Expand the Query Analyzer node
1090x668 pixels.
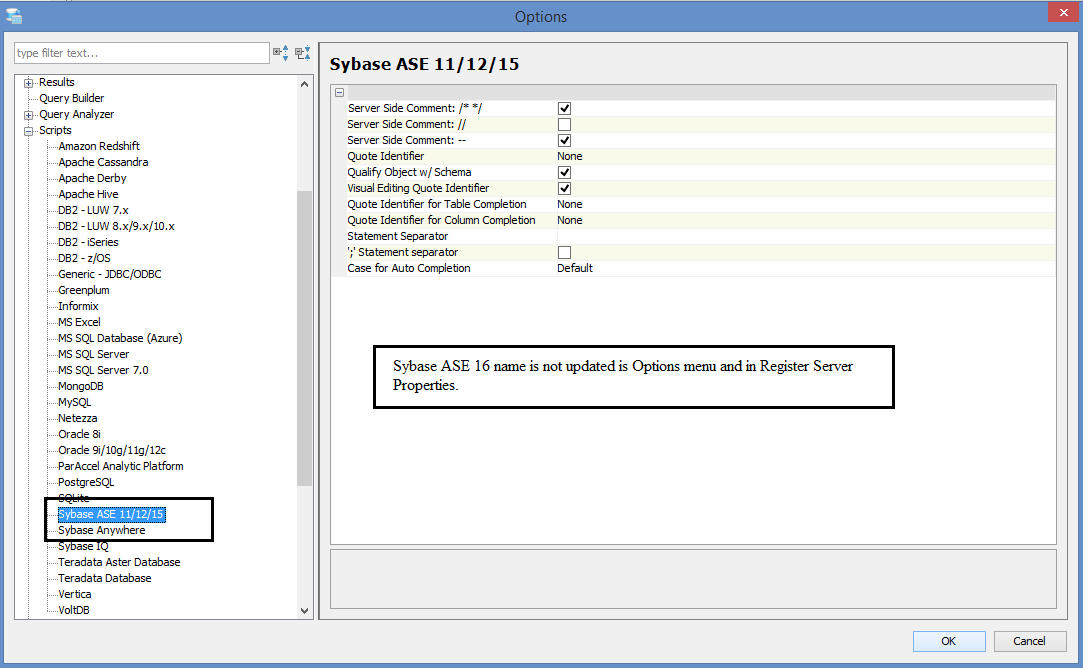point(29,115)
